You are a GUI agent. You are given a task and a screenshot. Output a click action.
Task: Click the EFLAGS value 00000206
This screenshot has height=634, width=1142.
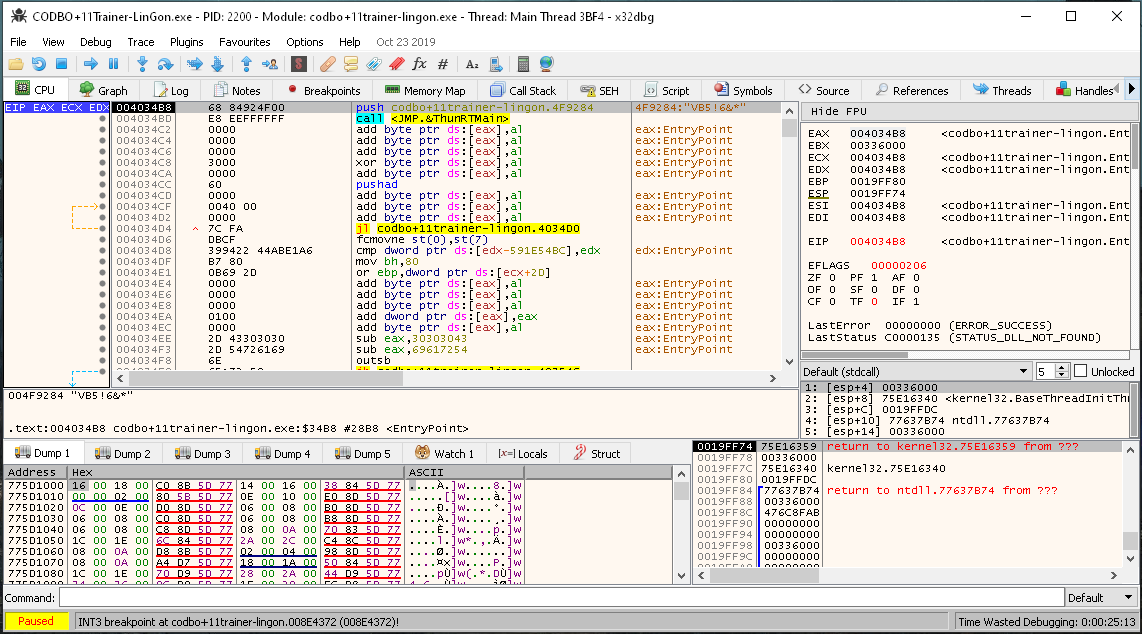pos(899,266)
